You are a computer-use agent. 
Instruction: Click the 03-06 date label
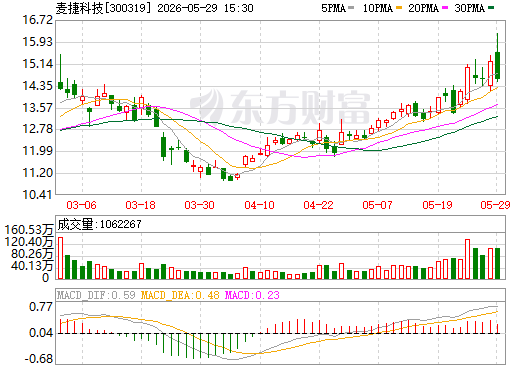[82, 205]
